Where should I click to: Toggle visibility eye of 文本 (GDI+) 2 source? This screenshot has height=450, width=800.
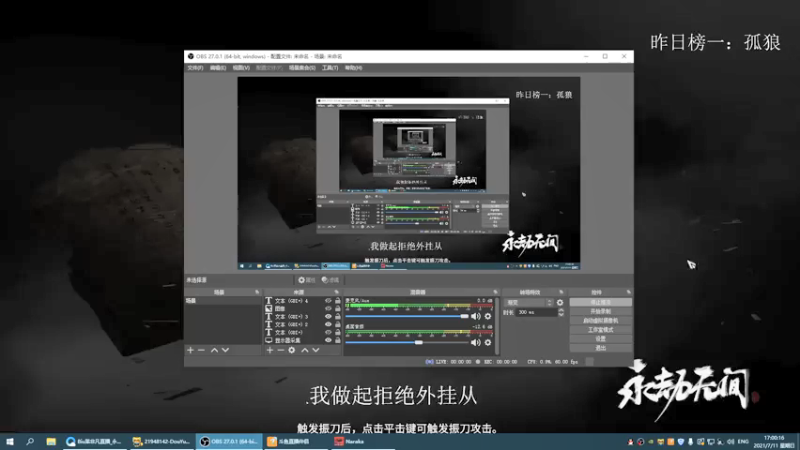click(328, 324)
